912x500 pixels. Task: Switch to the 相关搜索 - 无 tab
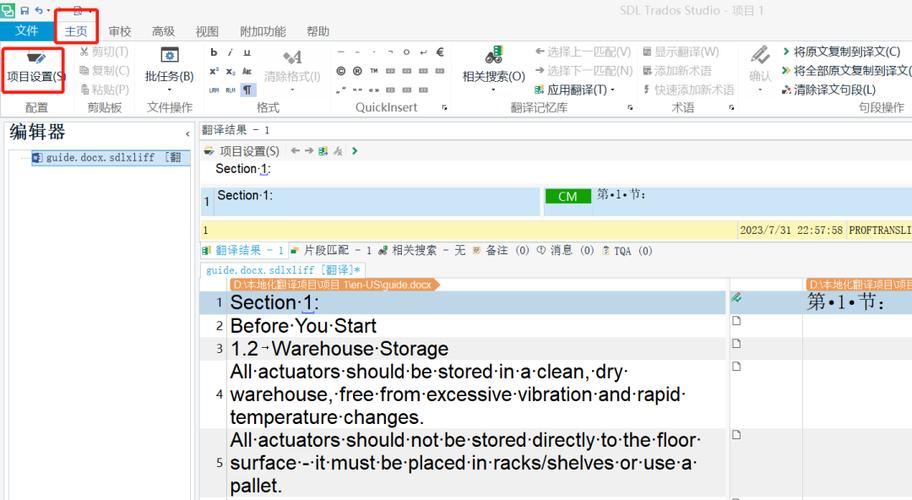pyautogui.click(x=421, y=251)
